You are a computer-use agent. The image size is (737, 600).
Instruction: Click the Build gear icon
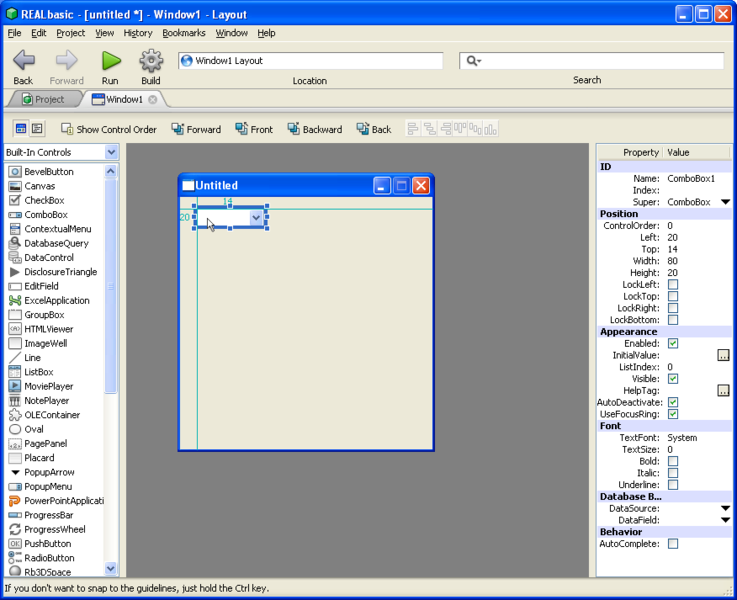pos(151,61)
